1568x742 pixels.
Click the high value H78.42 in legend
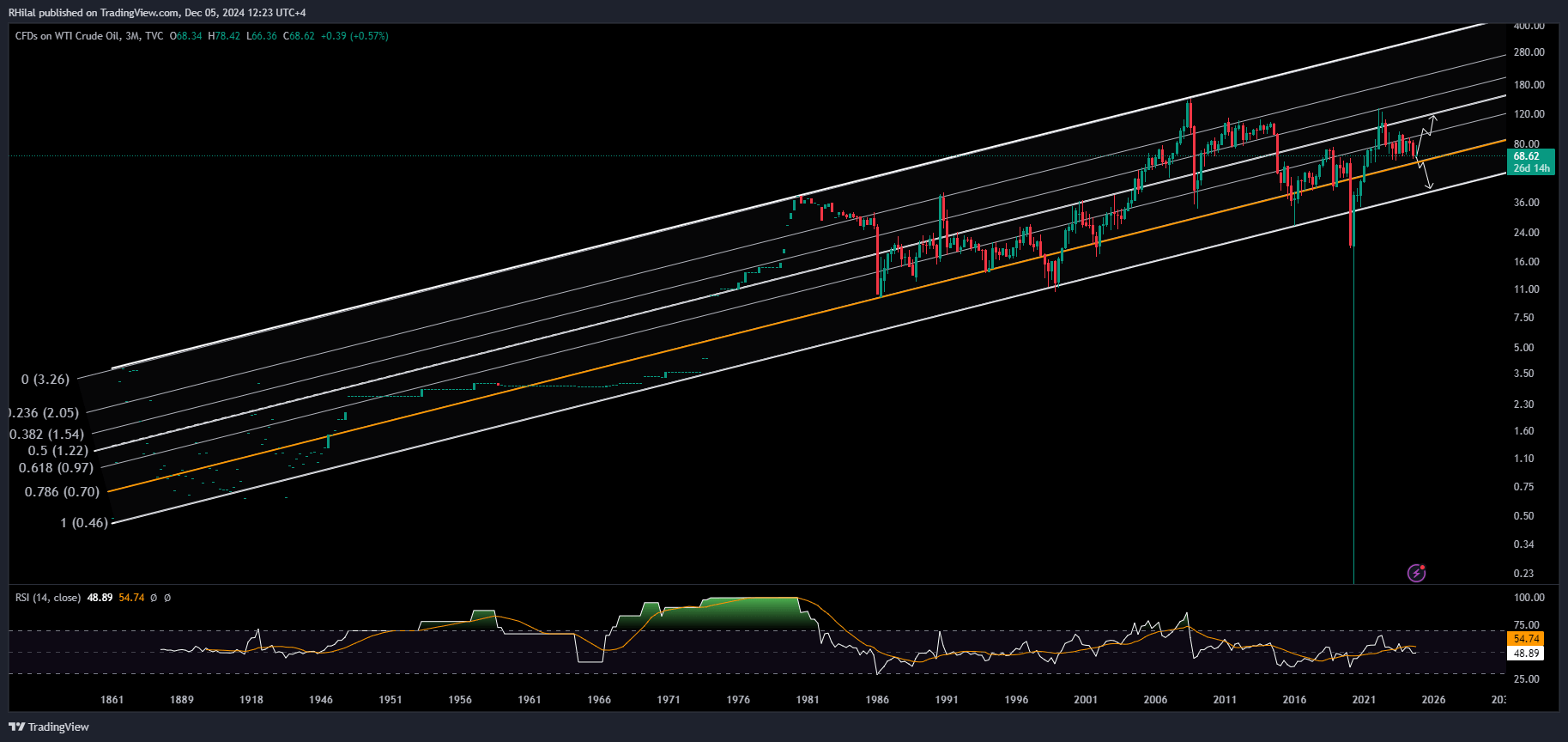(224, 36)
